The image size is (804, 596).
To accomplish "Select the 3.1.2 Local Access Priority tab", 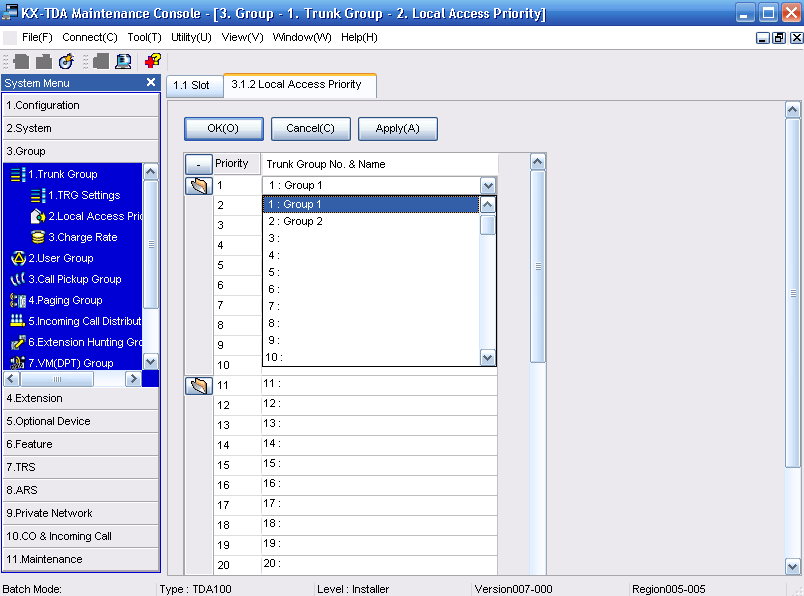I will point(299,85).
